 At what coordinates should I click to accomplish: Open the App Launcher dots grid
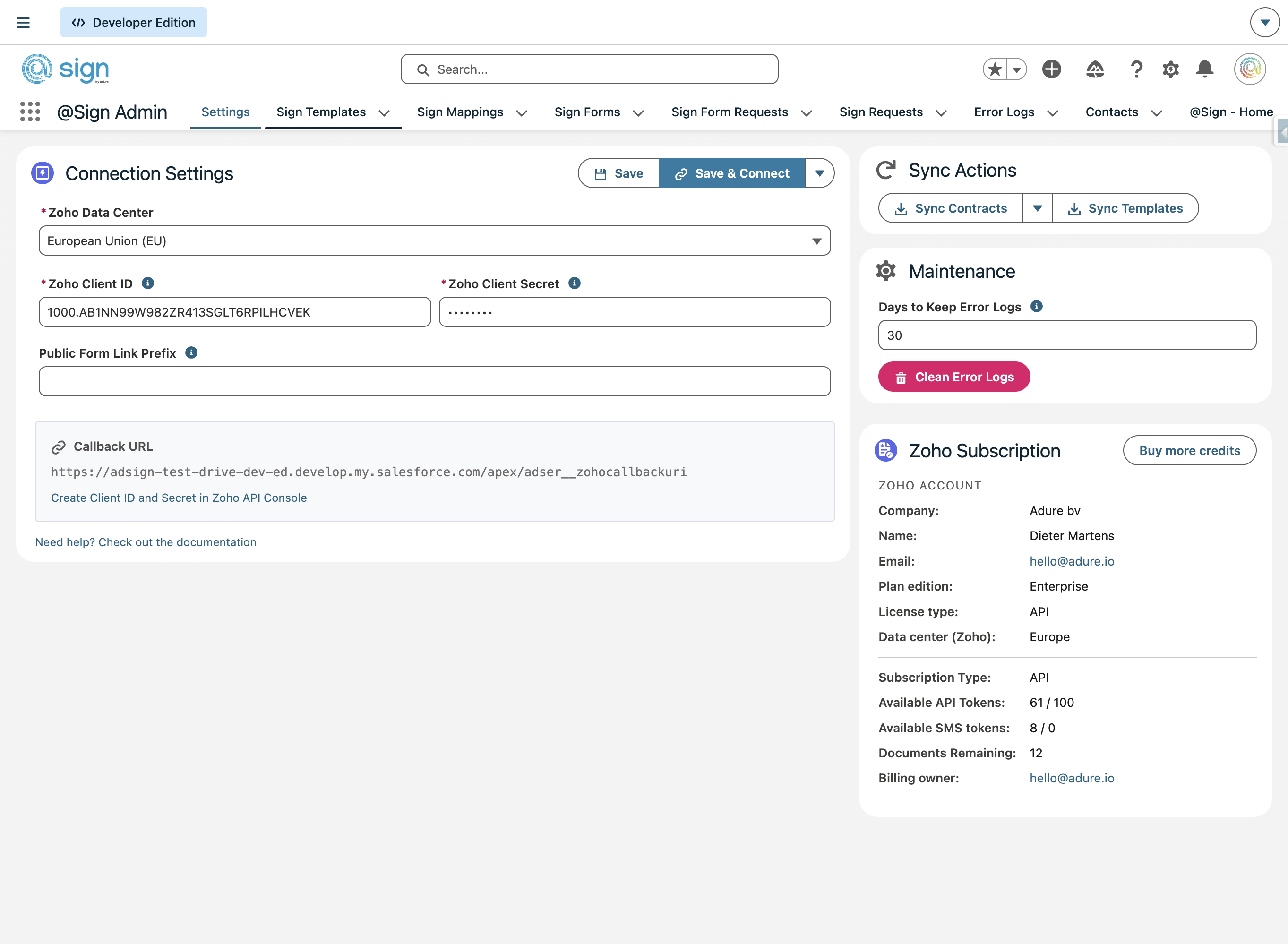pos(30,112)
